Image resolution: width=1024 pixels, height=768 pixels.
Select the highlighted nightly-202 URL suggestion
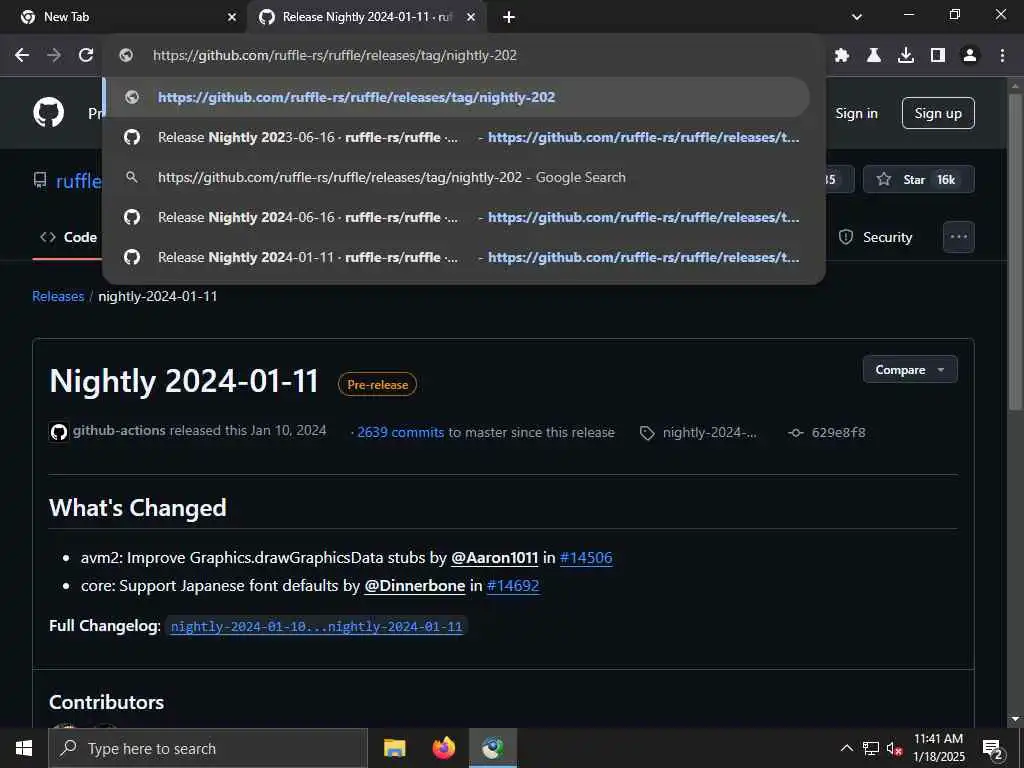(x=457, y=97)
